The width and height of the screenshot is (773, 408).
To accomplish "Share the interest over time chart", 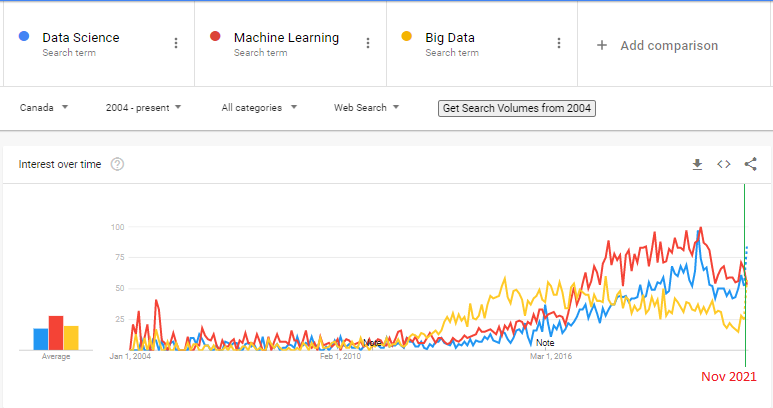I will pyautogui.click(x=750, y=164).
